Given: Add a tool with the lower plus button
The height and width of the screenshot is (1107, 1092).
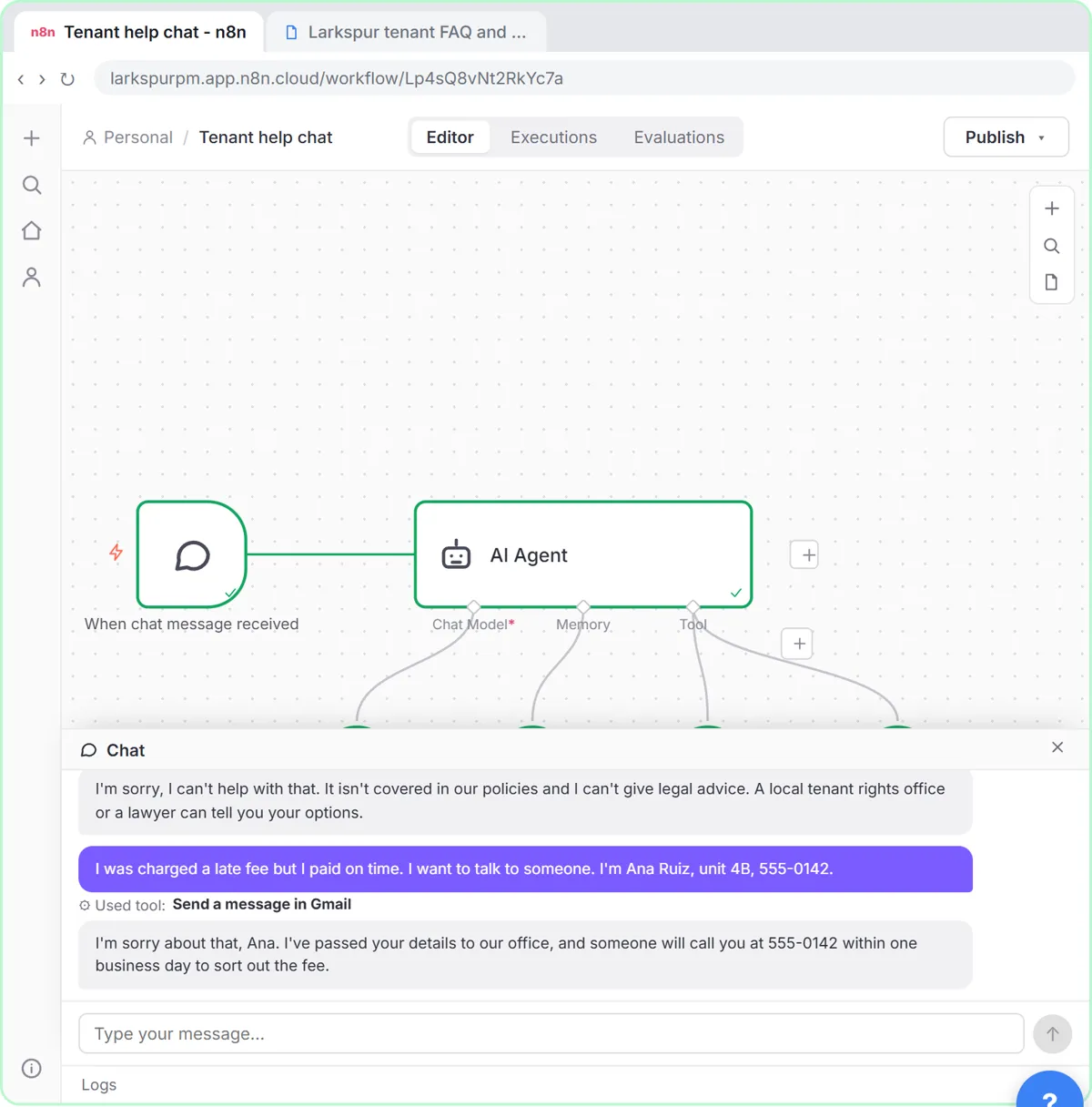Looking at the screenshot, I should 798,644.
